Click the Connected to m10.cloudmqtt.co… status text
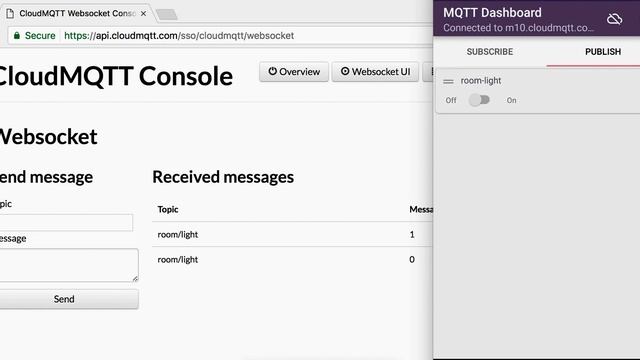The image size is (640, 360). pyautogui.click(x=518, y=28)
